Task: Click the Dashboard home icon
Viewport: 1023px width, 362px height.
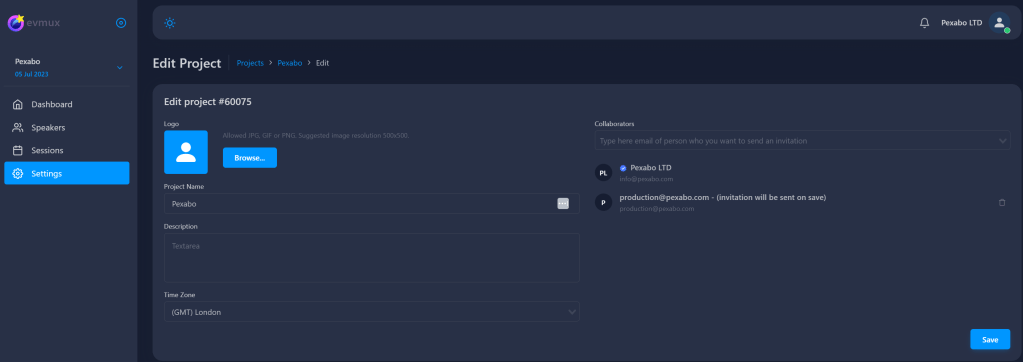Action: (18, 104)
